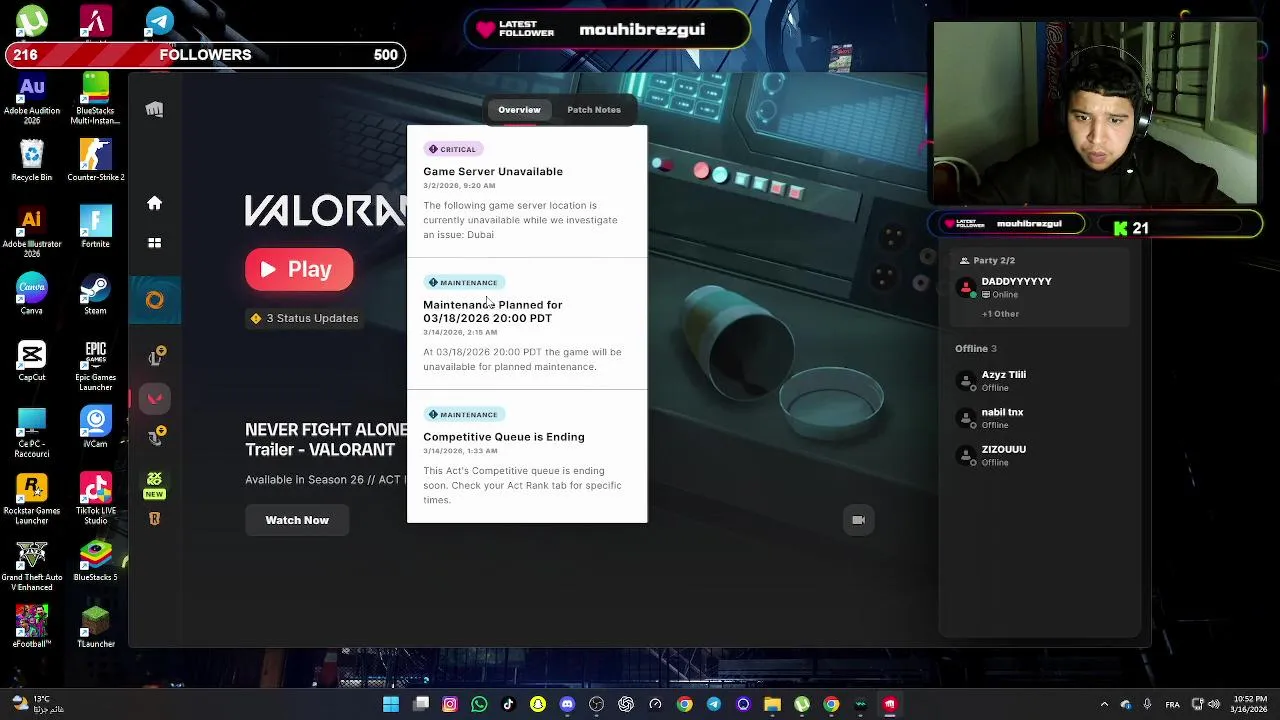Switch to the Overview tab

(519, 110)
